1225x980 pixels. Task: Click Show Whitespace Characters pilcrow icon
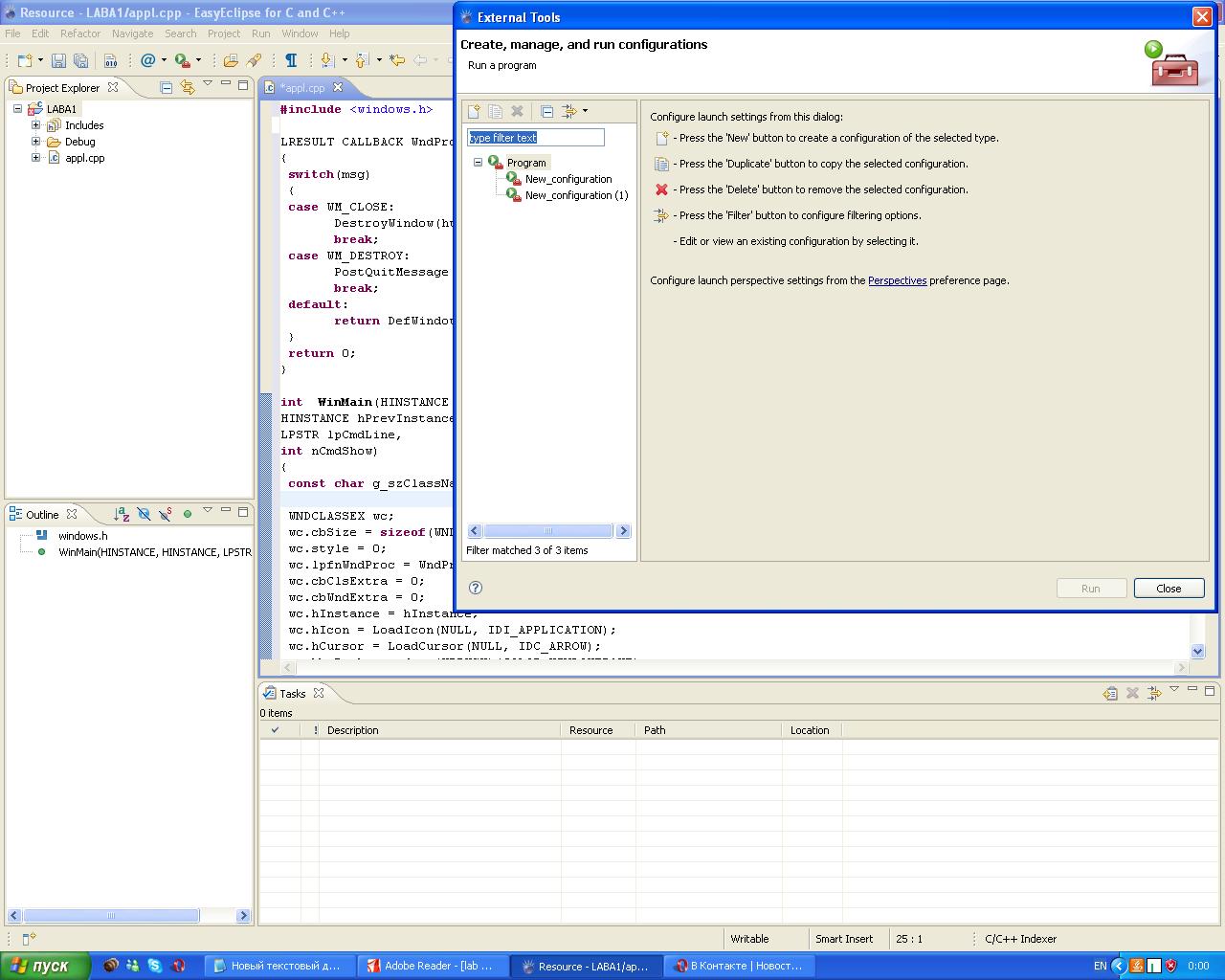coord(291,60)
